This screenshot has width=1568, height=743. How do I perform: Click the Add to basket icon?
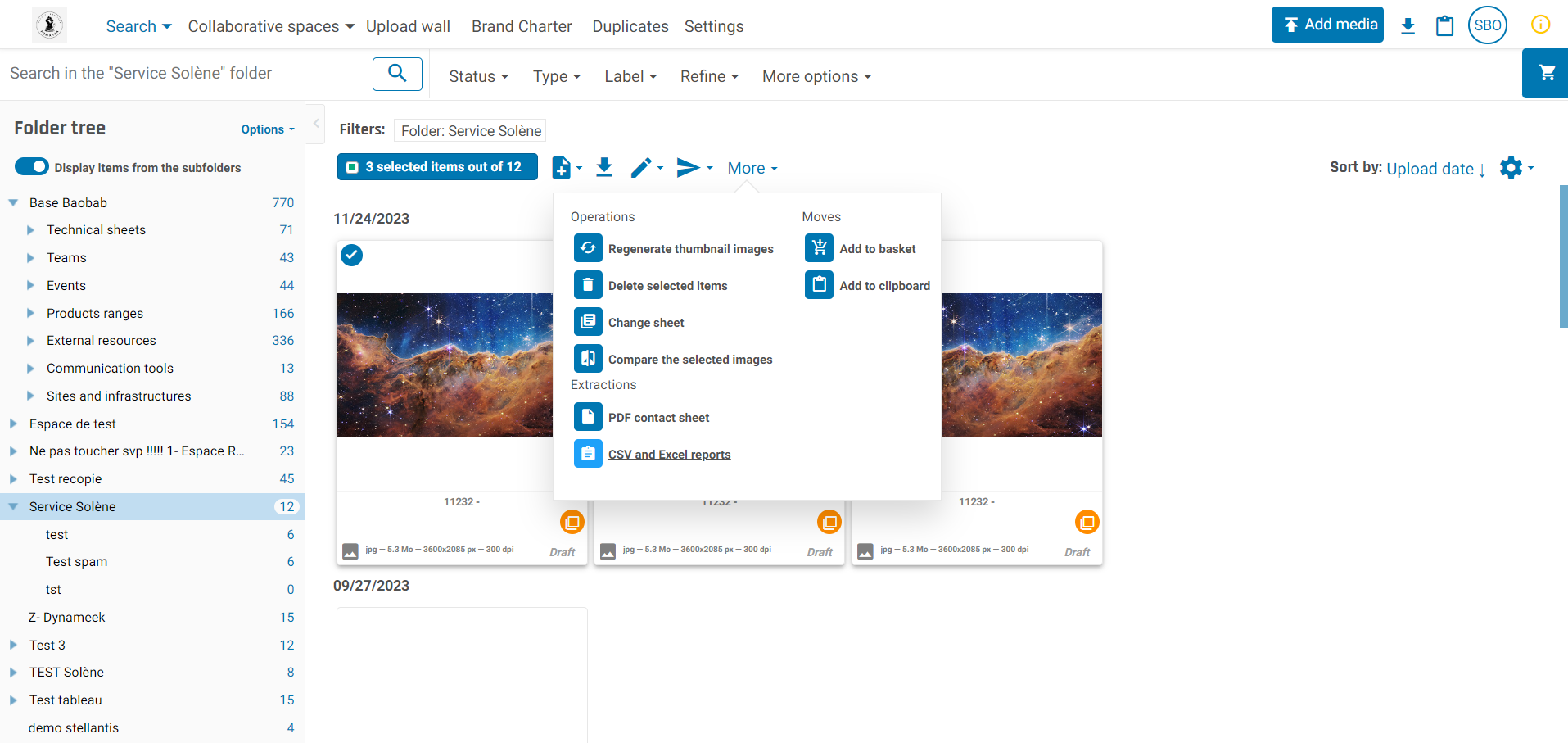[819, 248]
